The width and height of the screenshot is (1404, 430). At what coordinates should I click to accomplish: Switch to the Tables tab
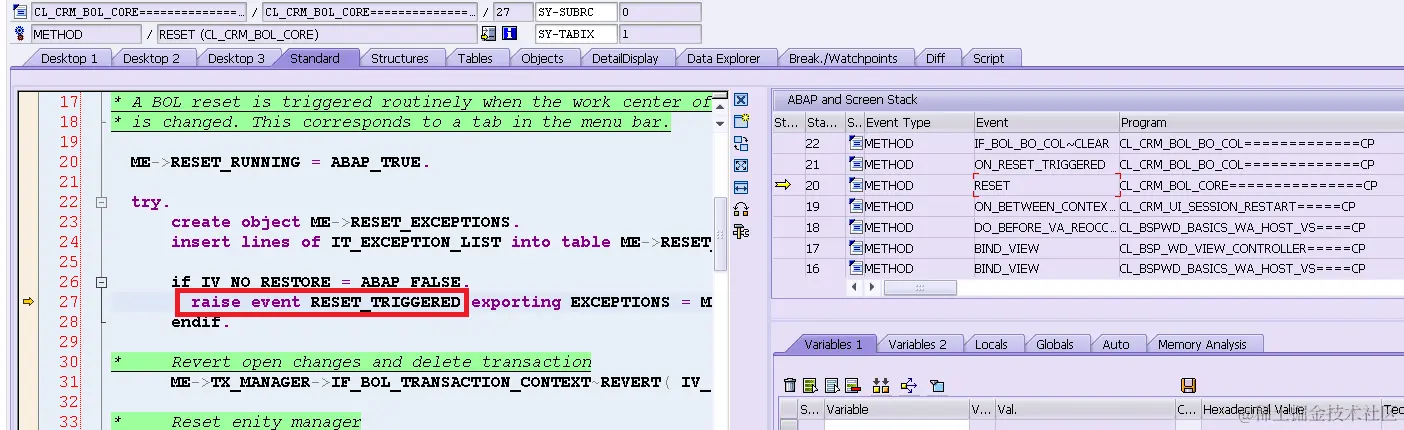(475, 58)
